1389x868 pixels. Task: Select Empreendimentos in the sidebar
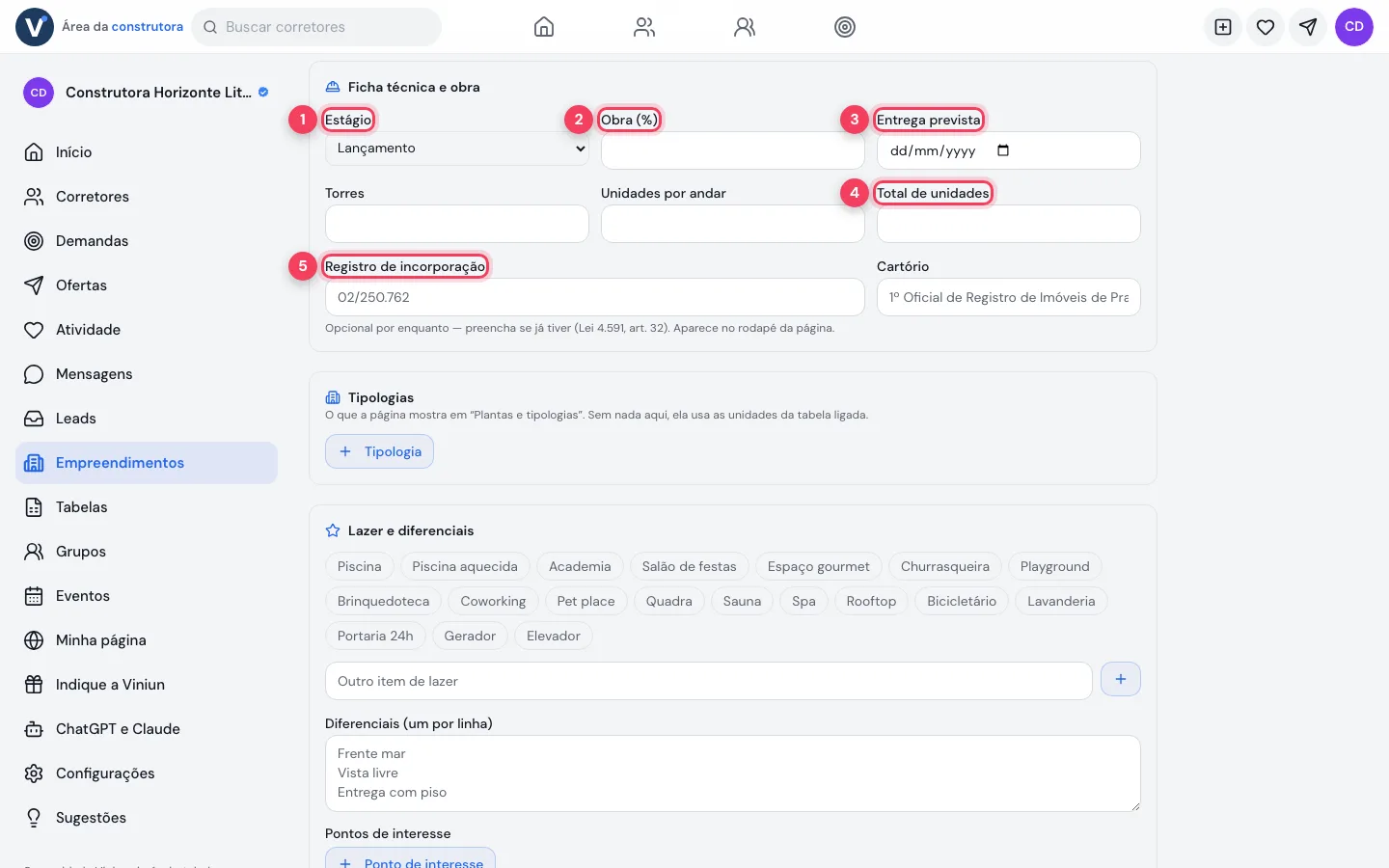pos(147,463)
